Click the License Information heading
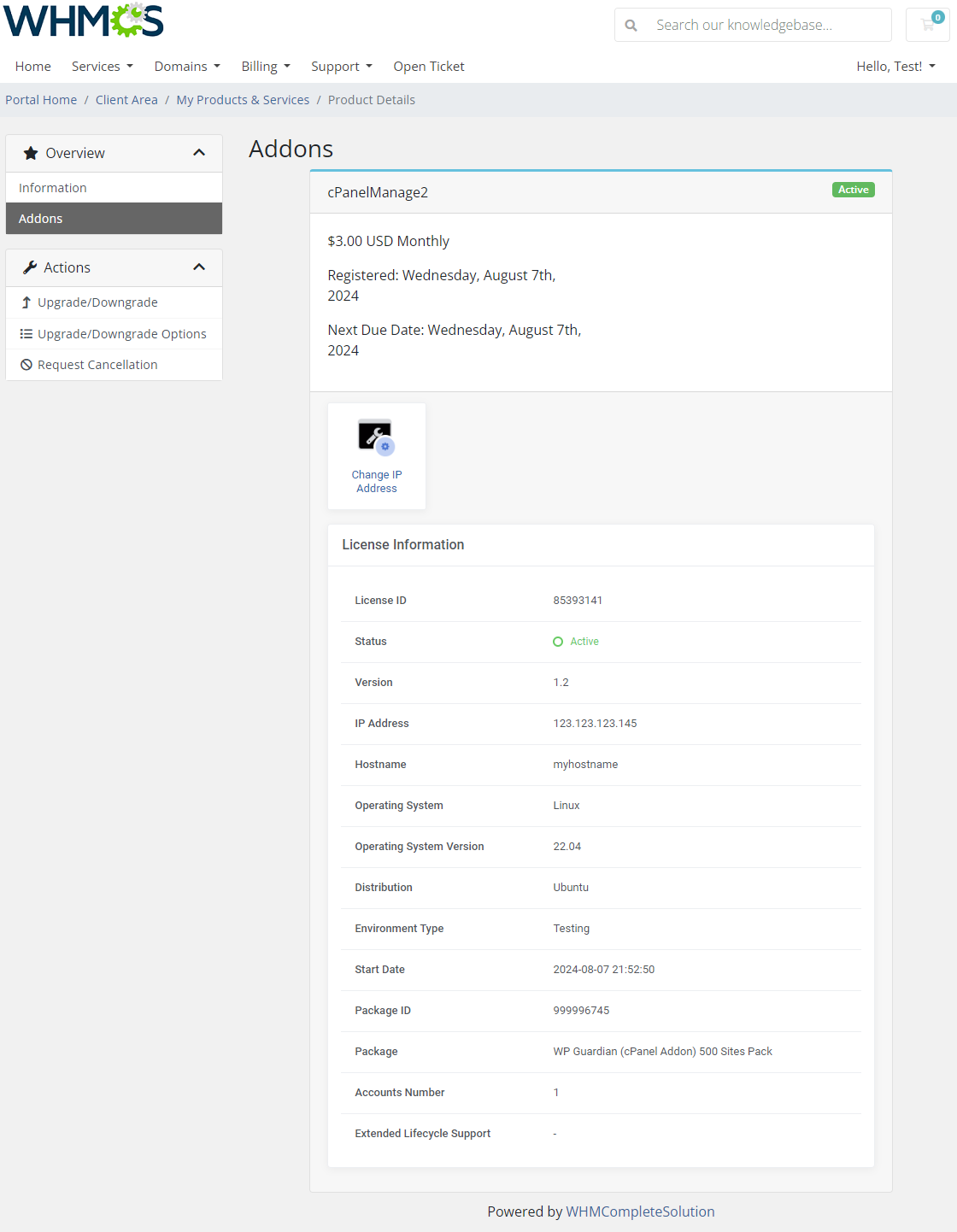 [x=403, y=545]
